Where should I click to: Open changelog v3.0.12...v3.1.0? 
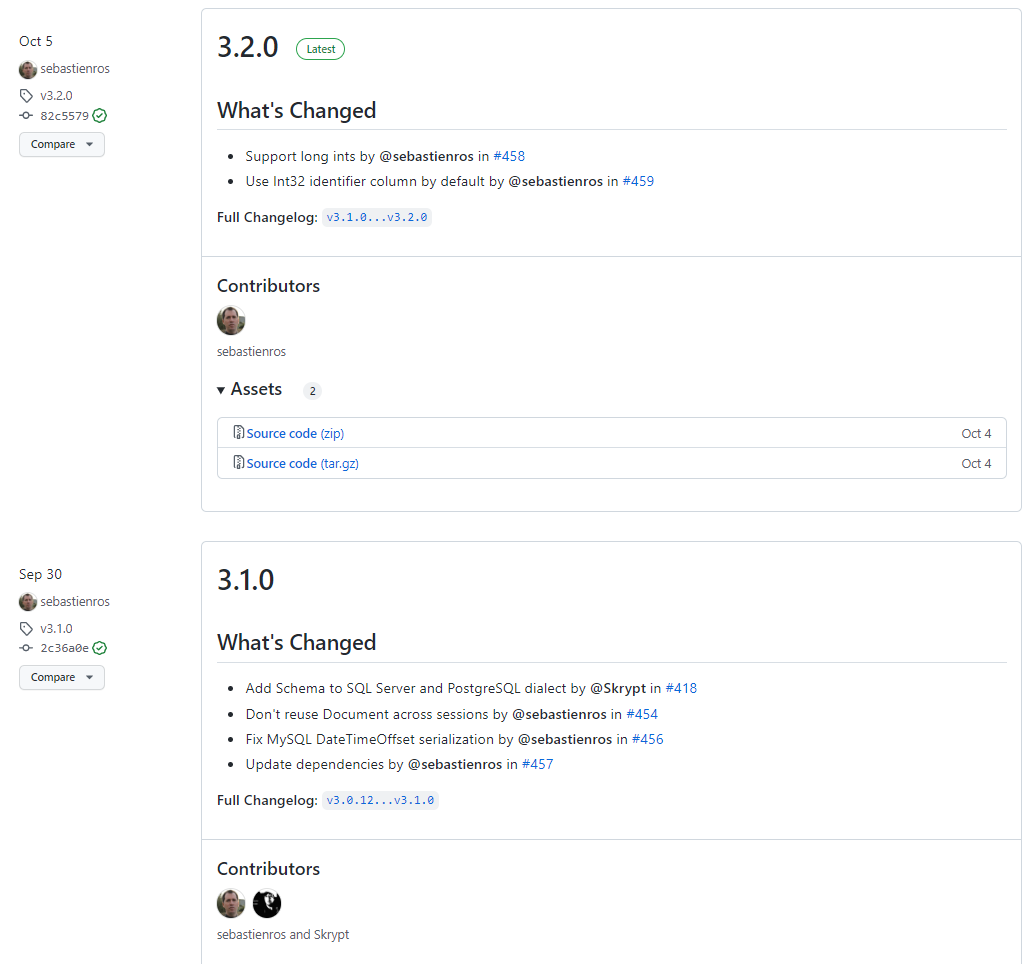coord(380,801)
